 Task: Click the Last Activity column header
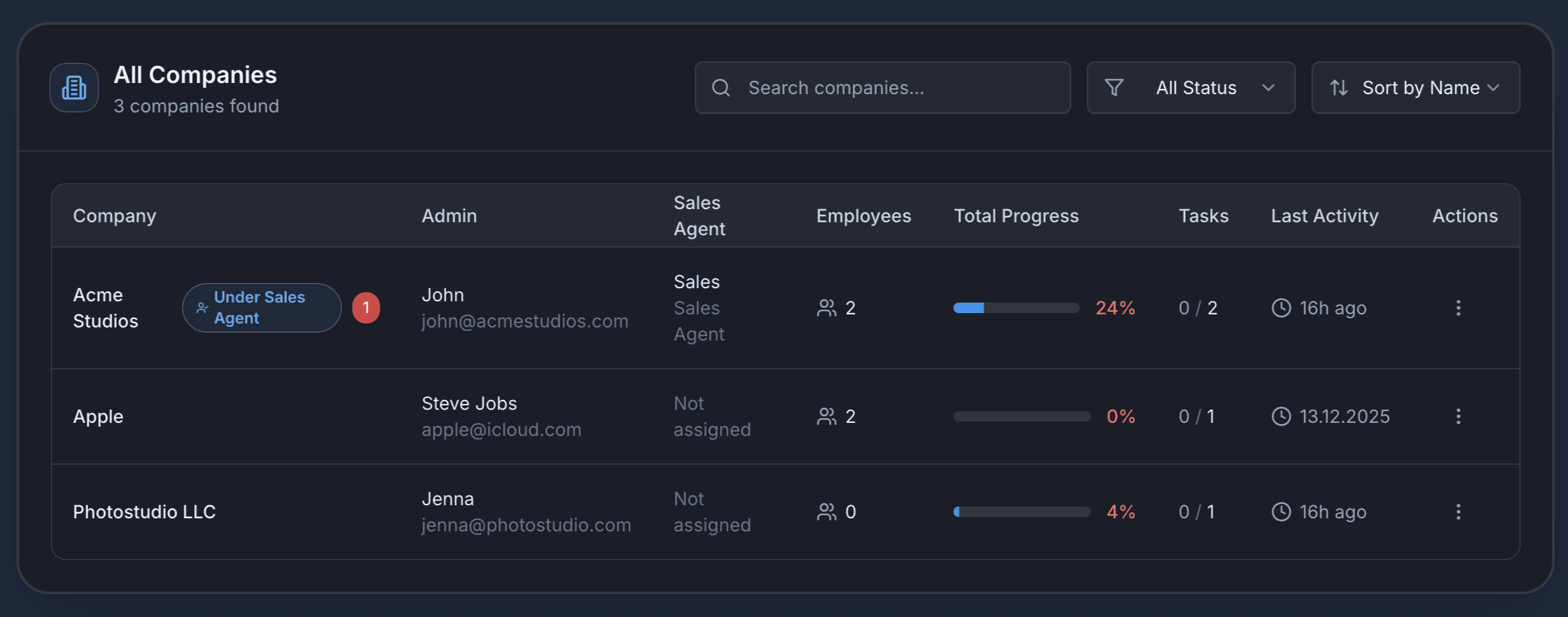[x=1324, y=216]
